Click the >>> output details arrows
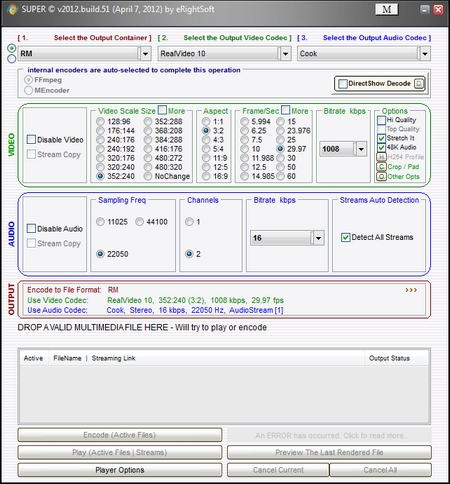Viewport: 450px width, 484px height. coord(411,290)
